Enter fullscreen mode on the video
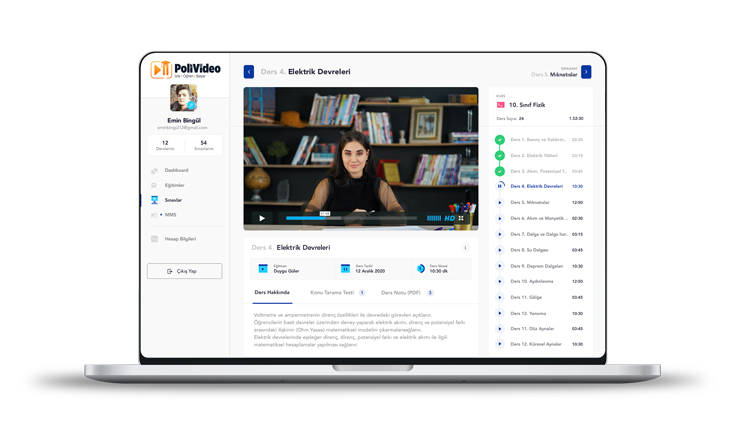 pyautogui.click(x=461, y=218)
